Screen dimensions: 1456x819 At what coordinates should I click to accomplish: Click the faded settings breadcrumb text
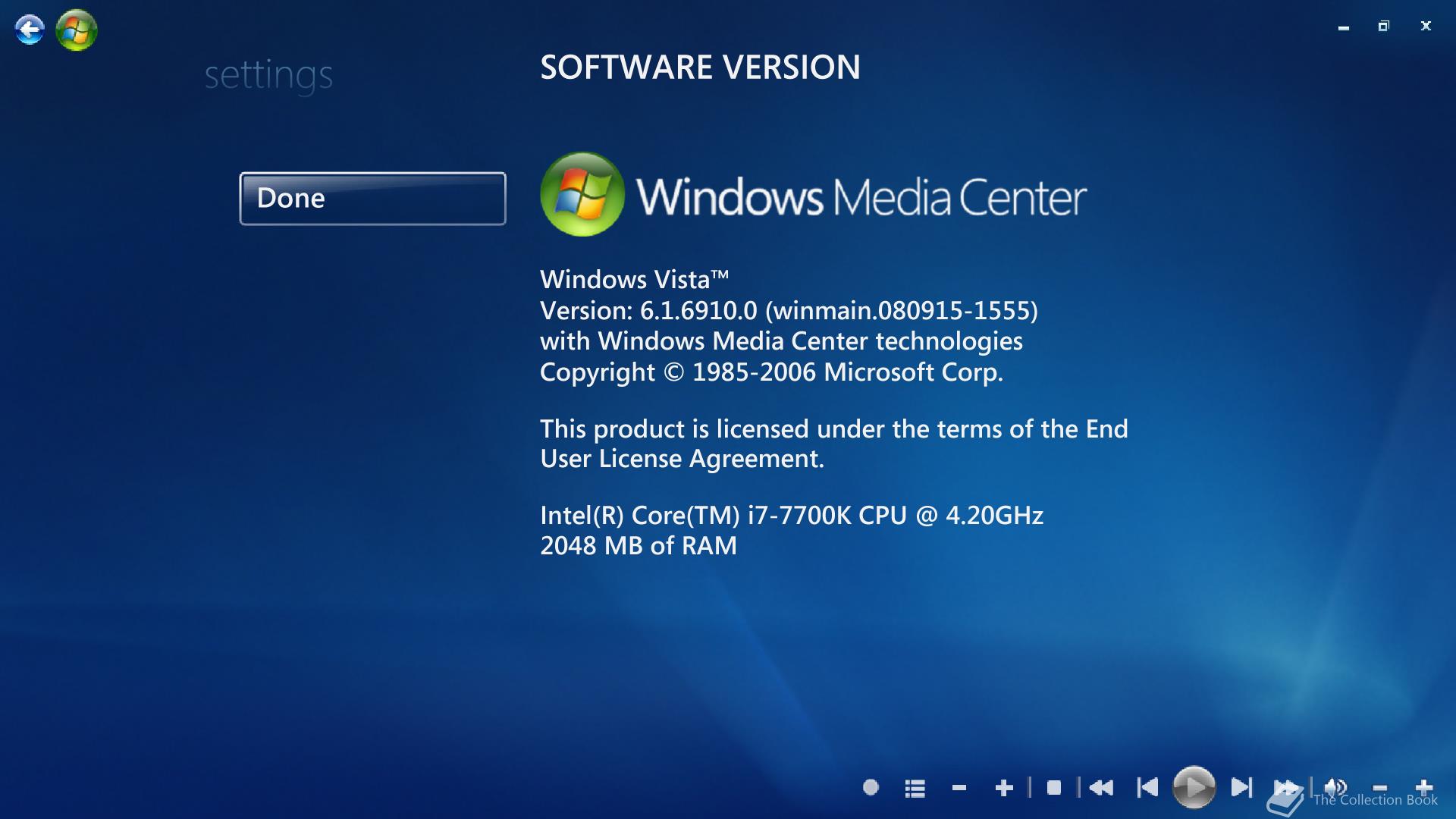point(268,76)
